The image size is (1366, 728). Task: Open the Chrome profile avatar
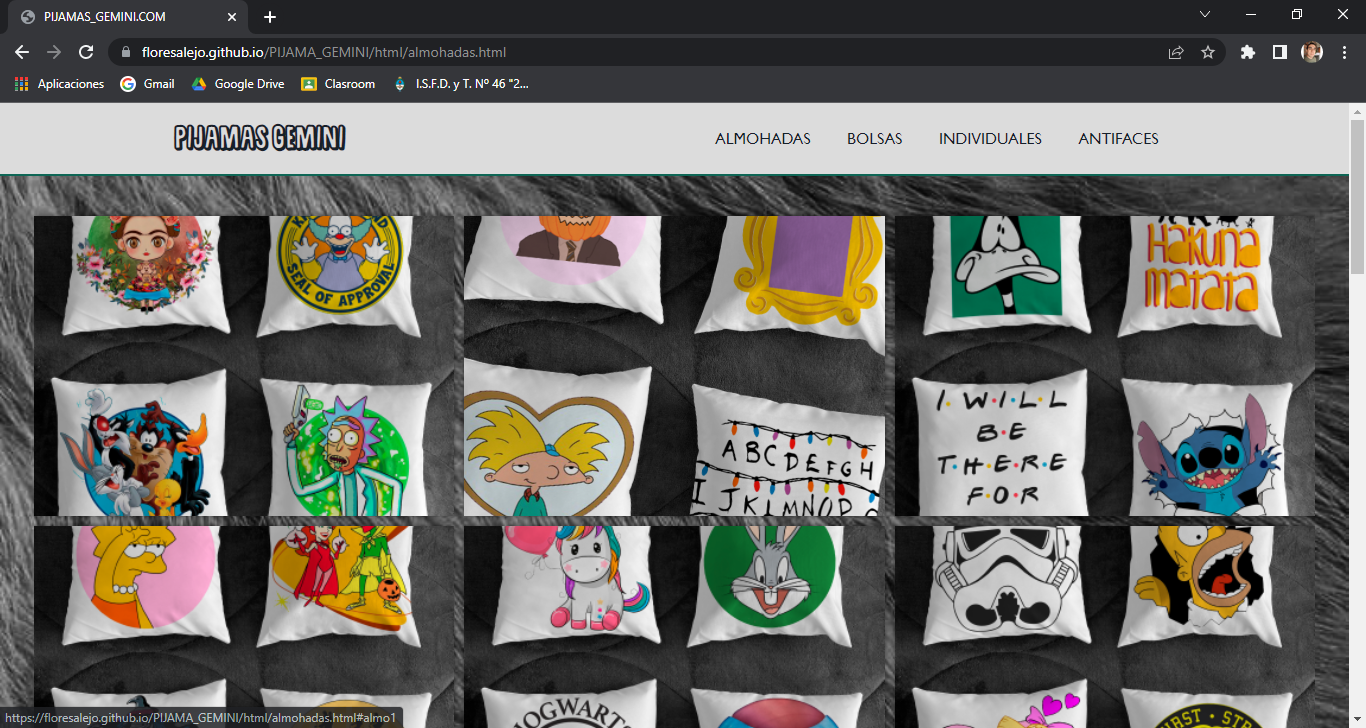pos(1311,52)
